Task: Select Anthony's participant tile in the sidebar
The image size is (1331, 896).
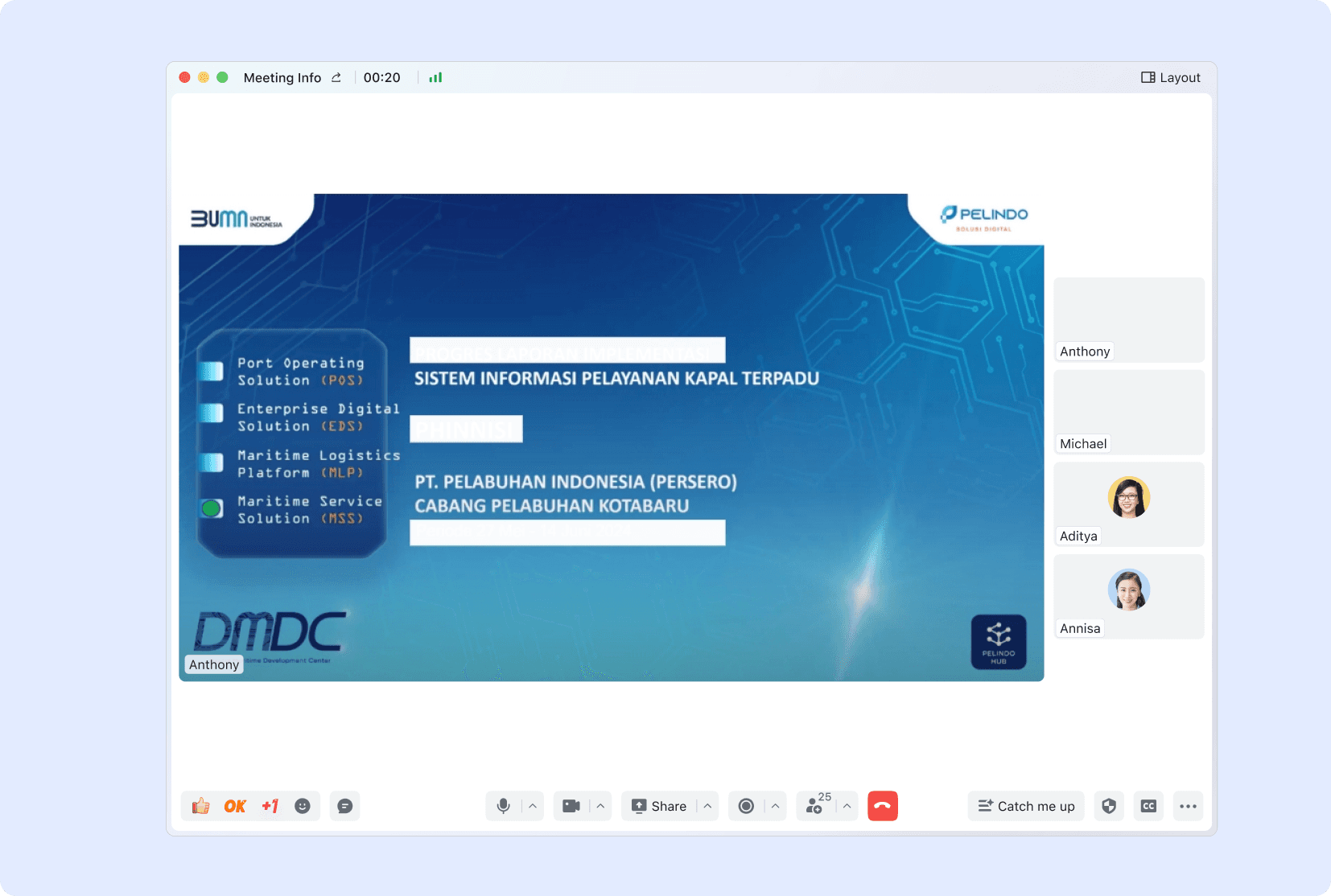Action: [x=1129, y=320]
